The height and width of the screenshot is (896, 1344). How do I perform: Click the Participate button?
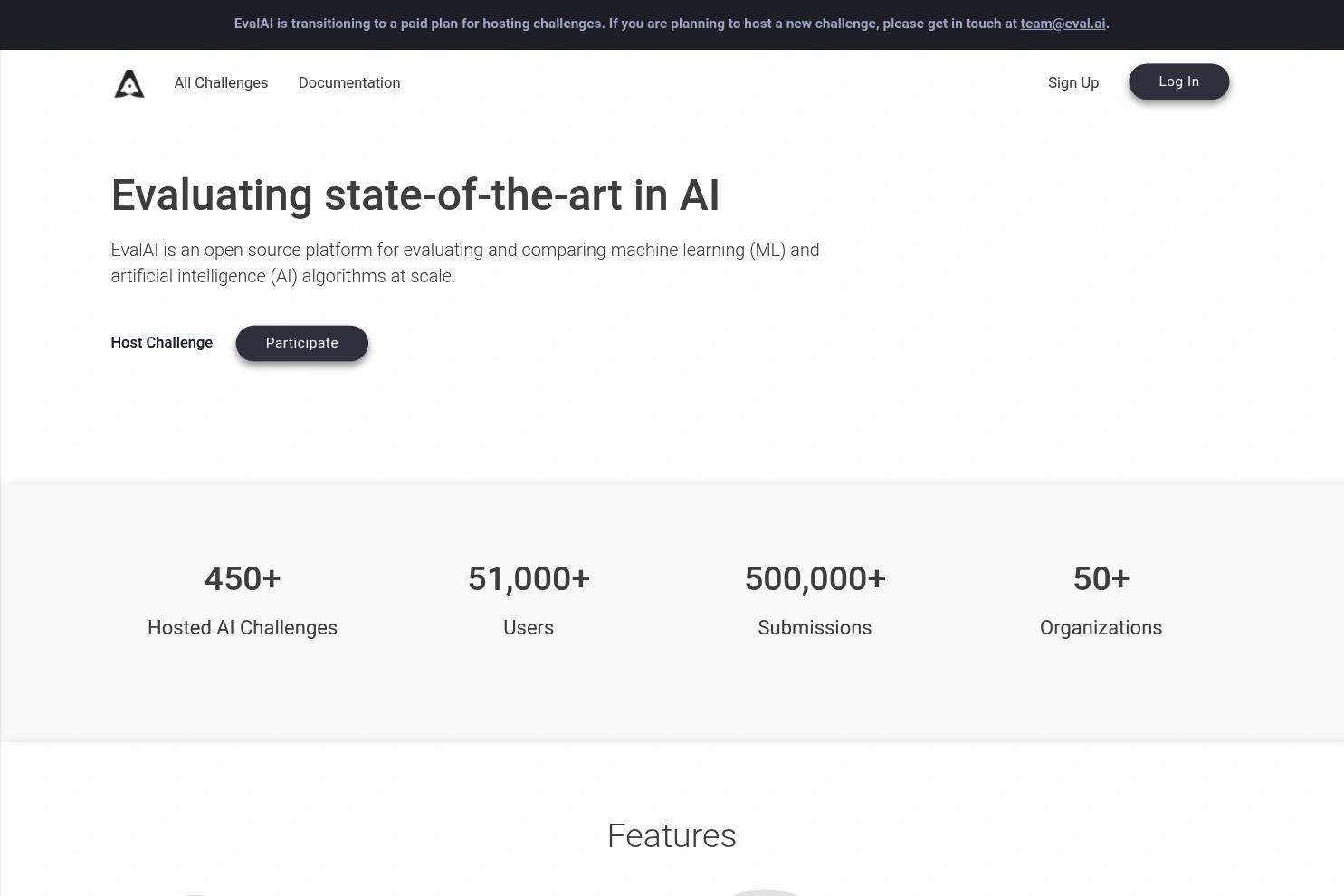coord(302,343)
